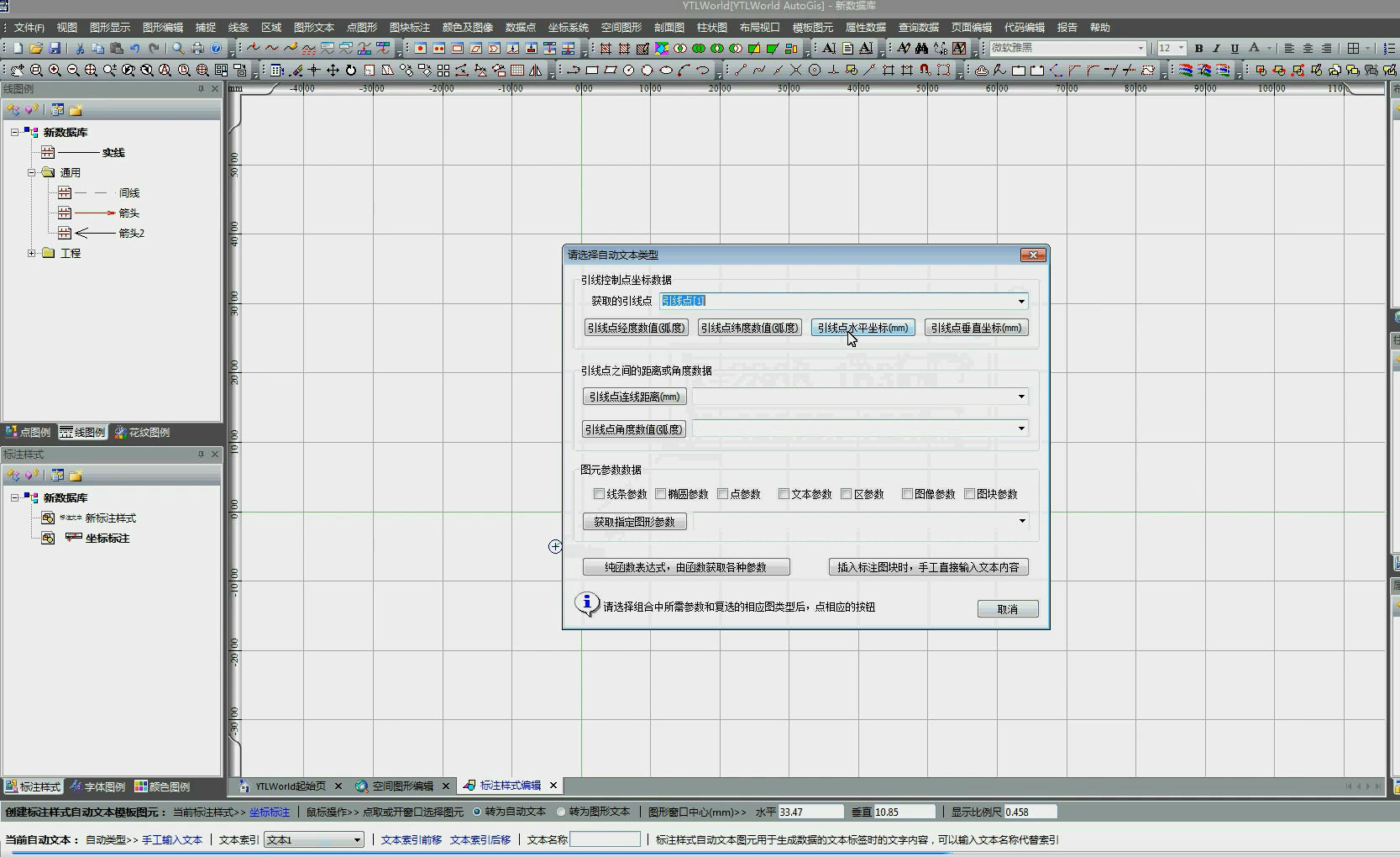Center-align the text
This screenshot has height=857, width=1400.
point(1308,49)
